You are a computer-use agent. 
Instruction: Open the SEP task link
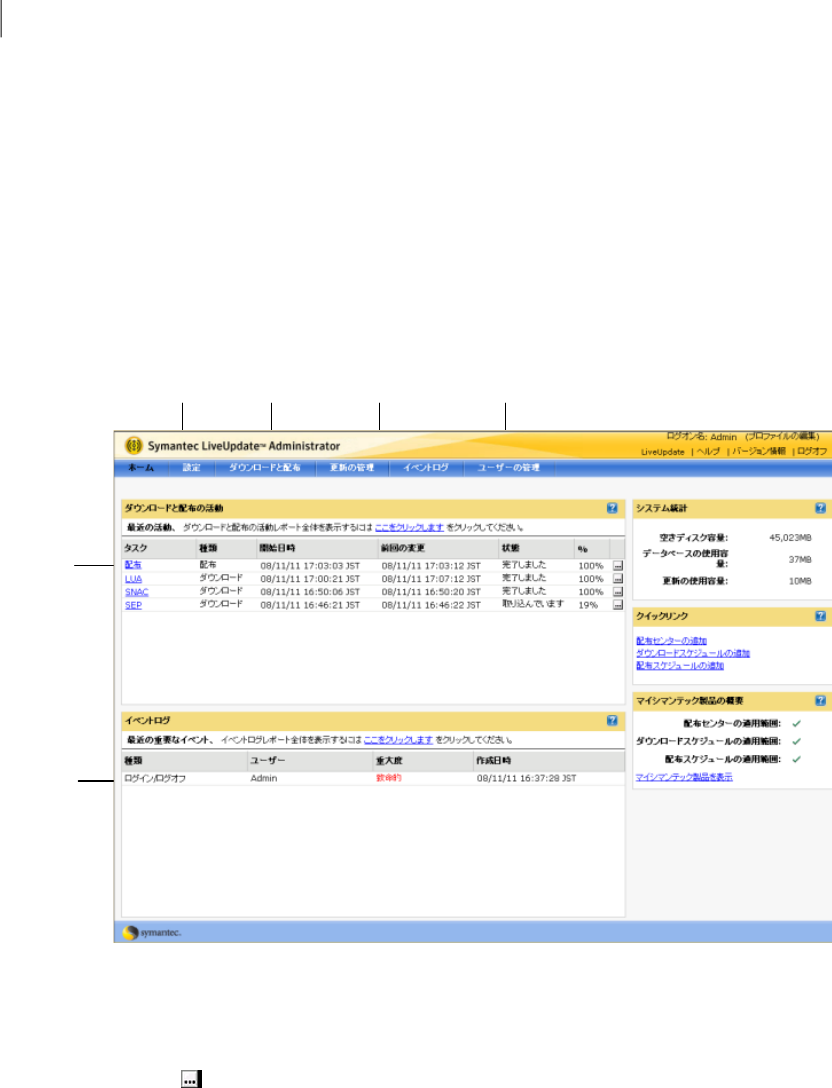pyautogui.click(x=133, y=605)
